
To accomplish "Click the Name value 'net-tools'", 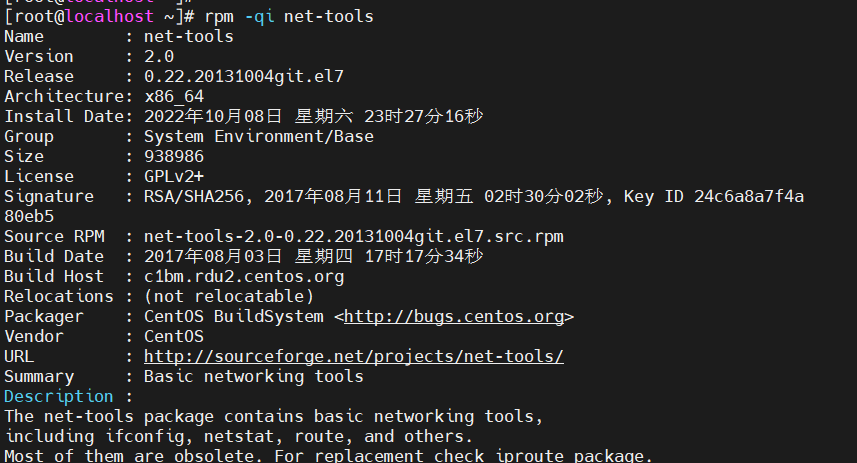I will click(x=189, y=36).
